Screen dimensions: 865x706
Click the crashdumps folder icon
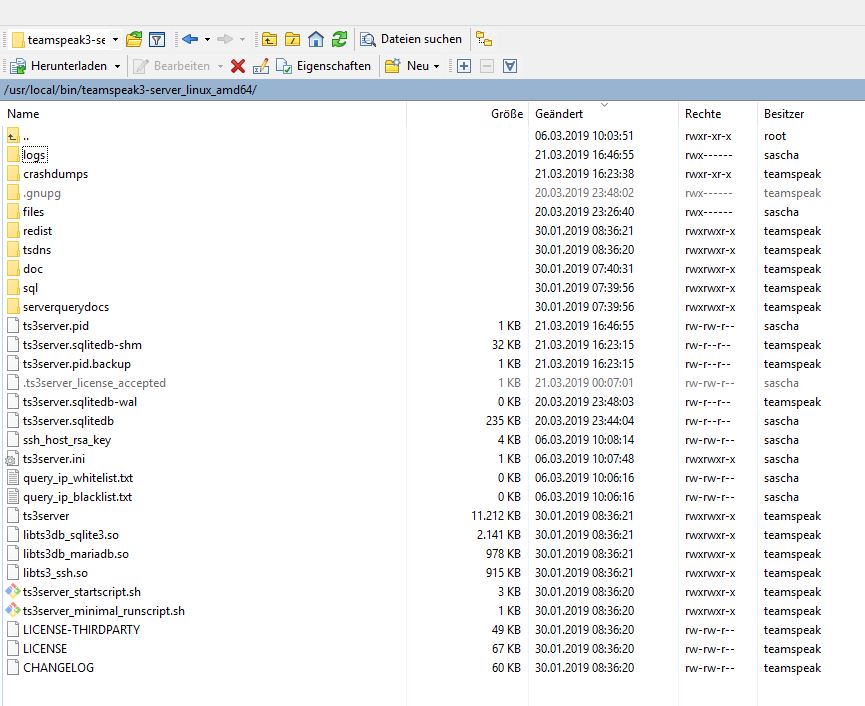[x=13, y=174]
